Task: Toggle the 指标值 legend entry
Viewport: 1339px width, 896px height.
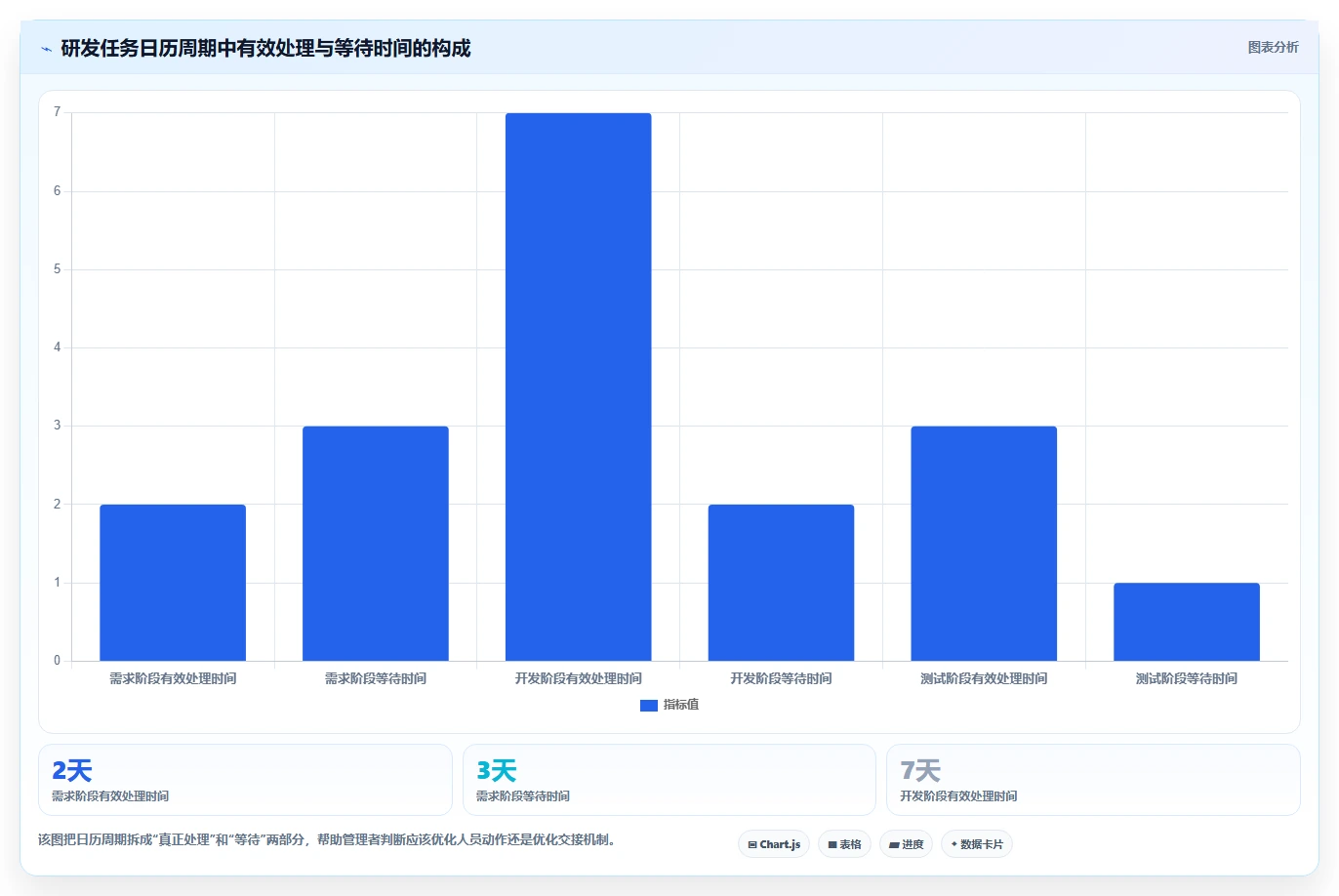Action: [x=669, y=705]
